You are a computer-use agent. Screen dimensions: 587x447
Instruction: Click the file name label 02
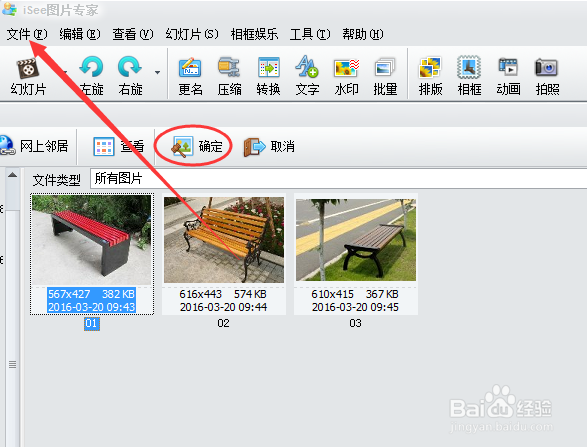pyautogui.click(x=223, y=323)
